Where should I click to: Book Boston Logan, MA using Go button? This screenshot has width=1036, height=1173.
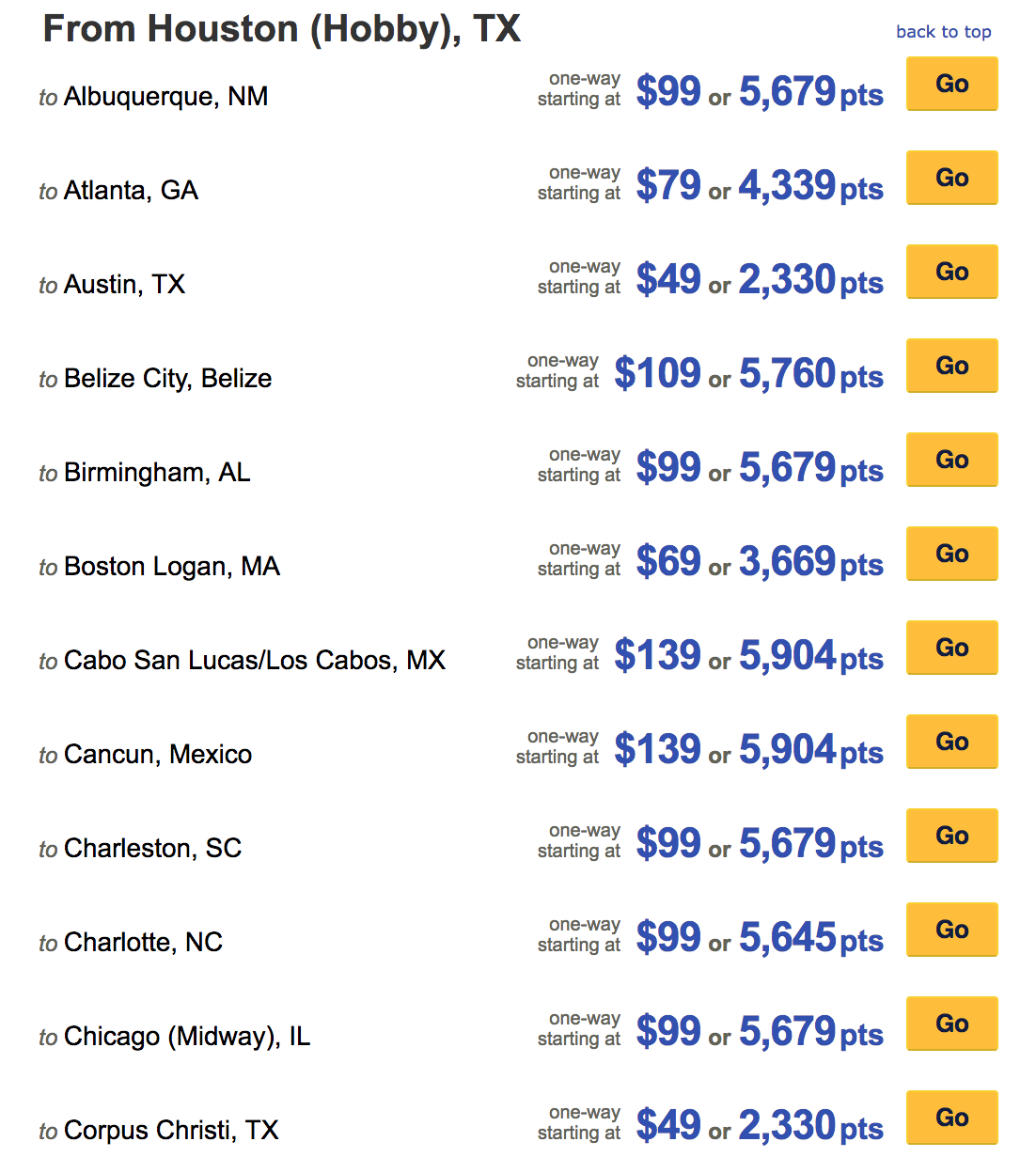click(951, 554)
